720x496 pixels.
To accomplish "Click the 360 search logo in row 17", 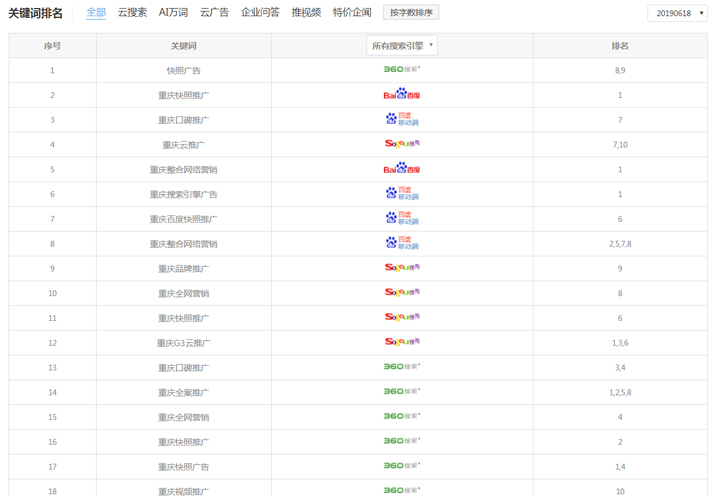I will click(402, 466).
